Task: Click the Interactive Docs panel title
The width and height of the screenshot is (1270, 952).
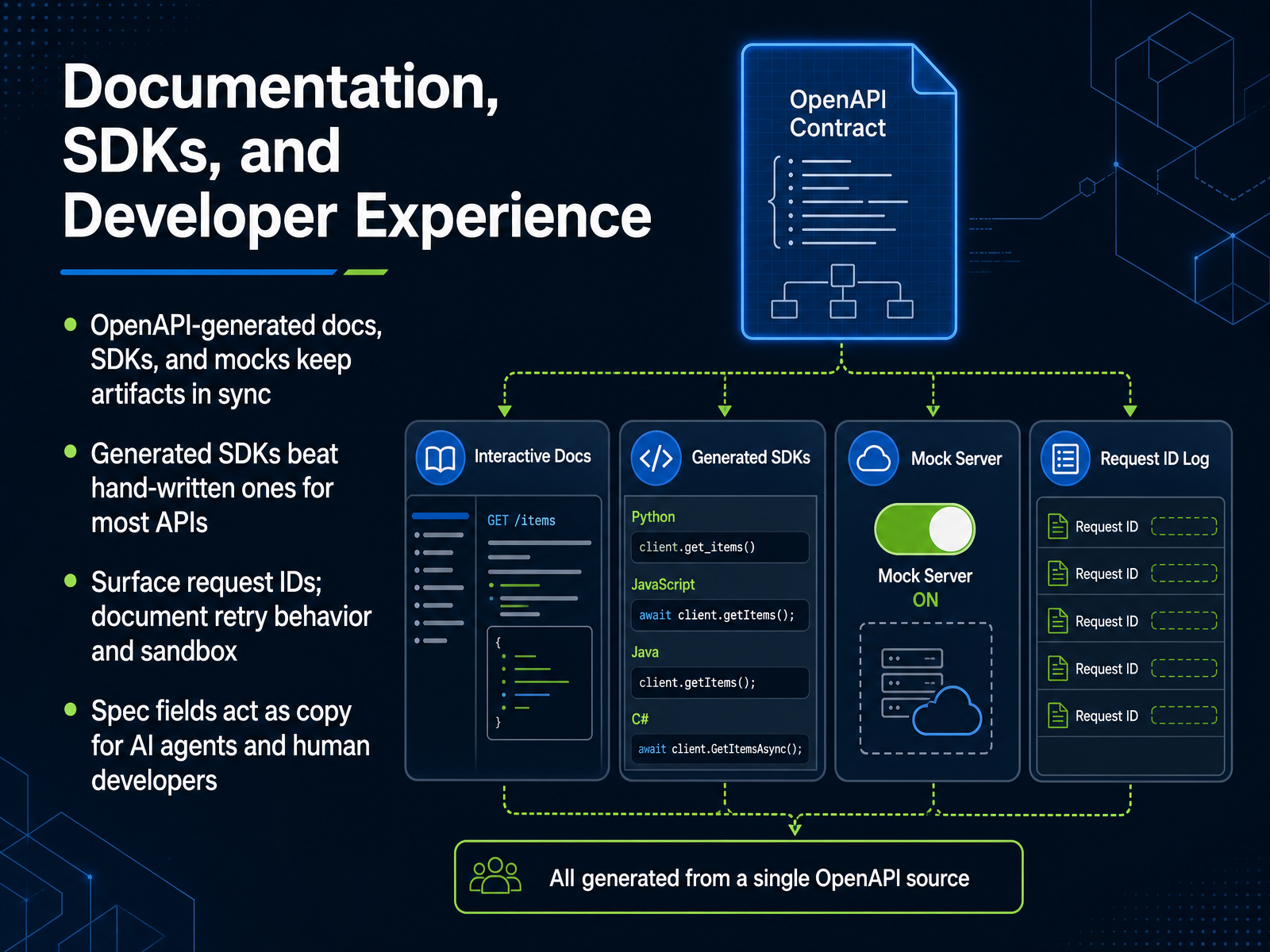Action: pyautogui.click(x=533, y=456)
